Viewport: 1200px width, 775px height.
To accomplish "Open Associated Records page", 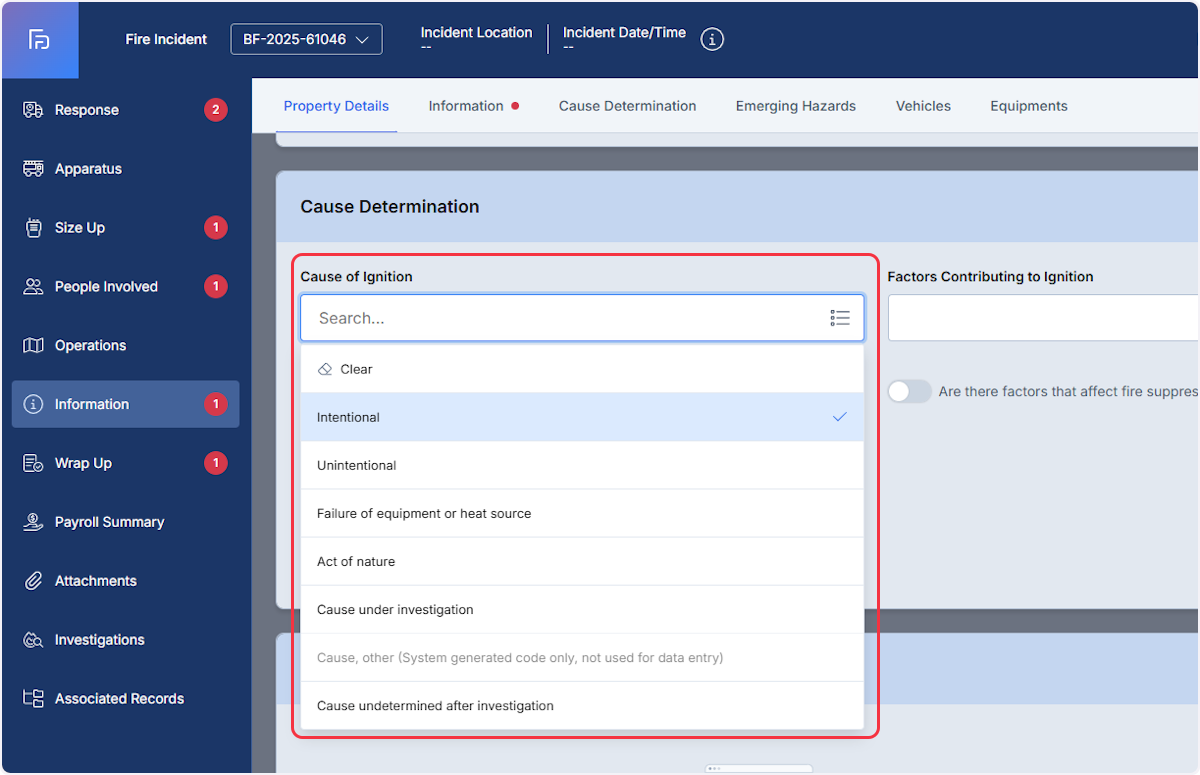I will click(125, 699).
